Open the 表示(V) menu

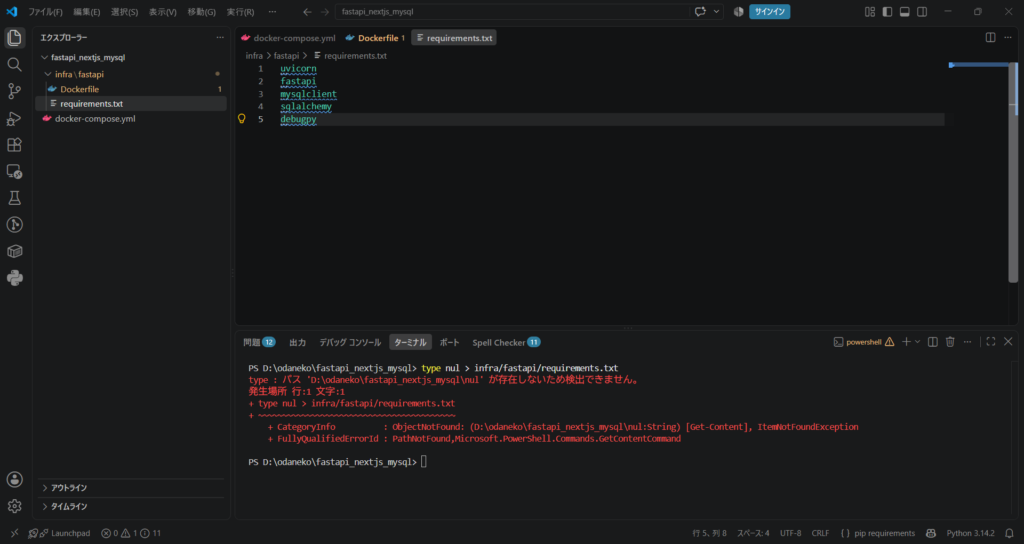point(163,12)
